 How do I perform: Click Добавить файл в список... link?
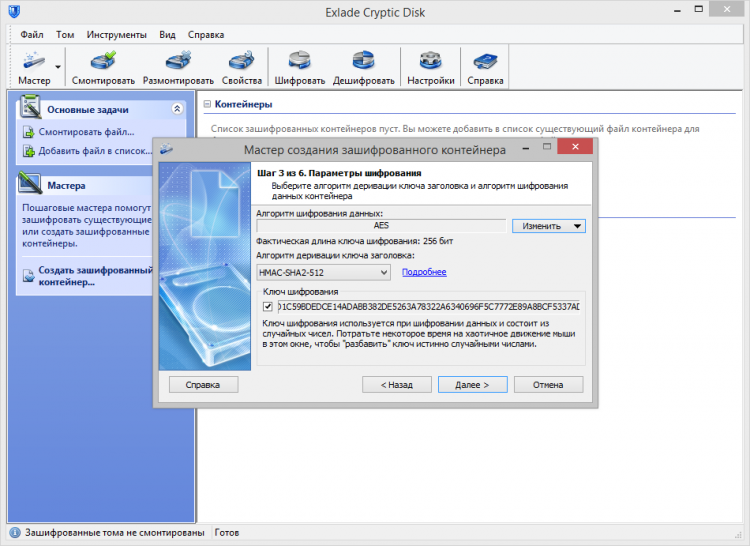95,151
